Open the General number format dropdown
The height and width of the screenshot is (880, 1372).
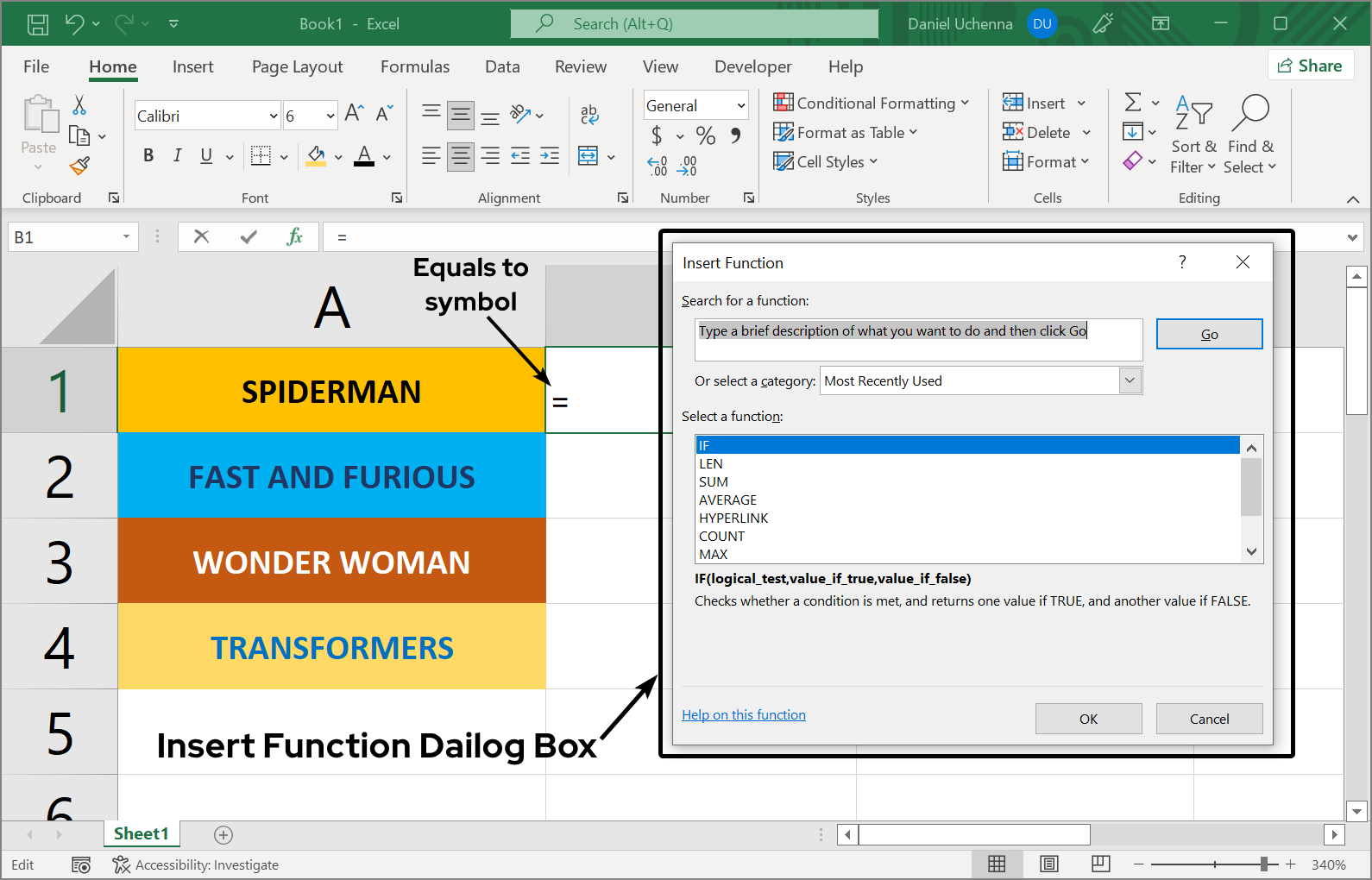pos(740,105)
